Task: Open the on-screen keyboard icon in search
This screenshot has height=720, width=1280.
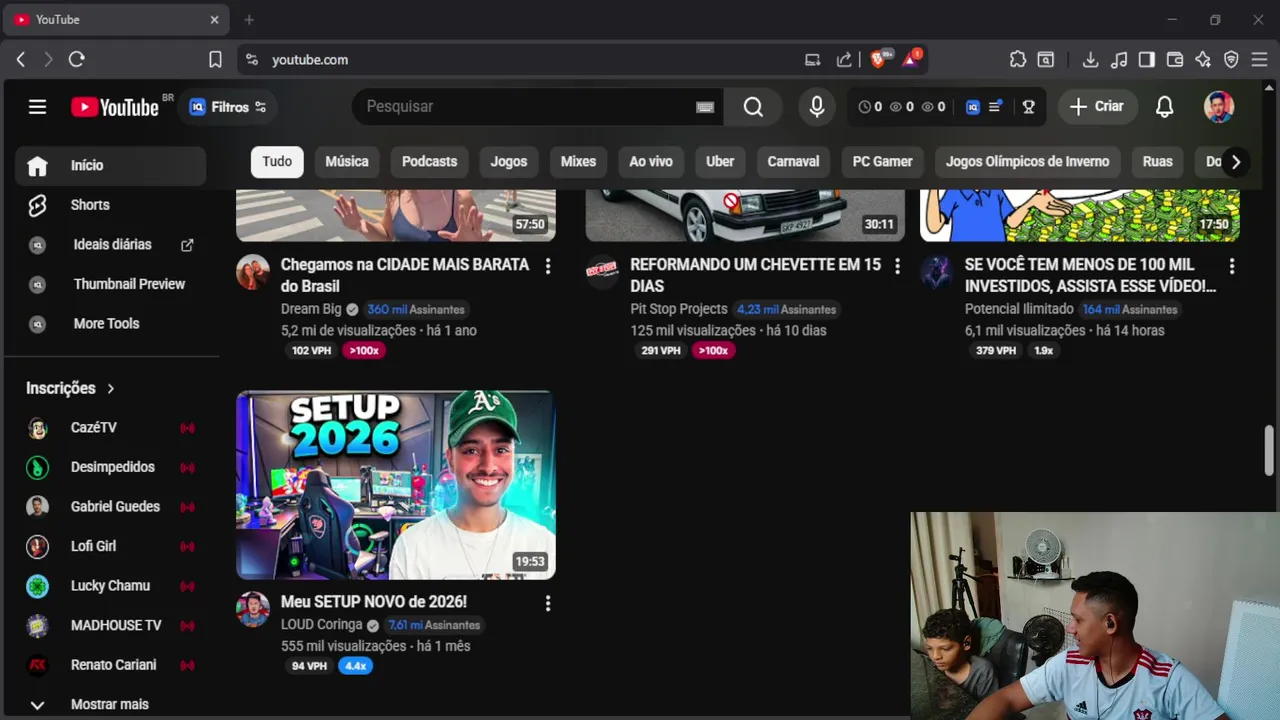Action: click(x=705, y=107)
